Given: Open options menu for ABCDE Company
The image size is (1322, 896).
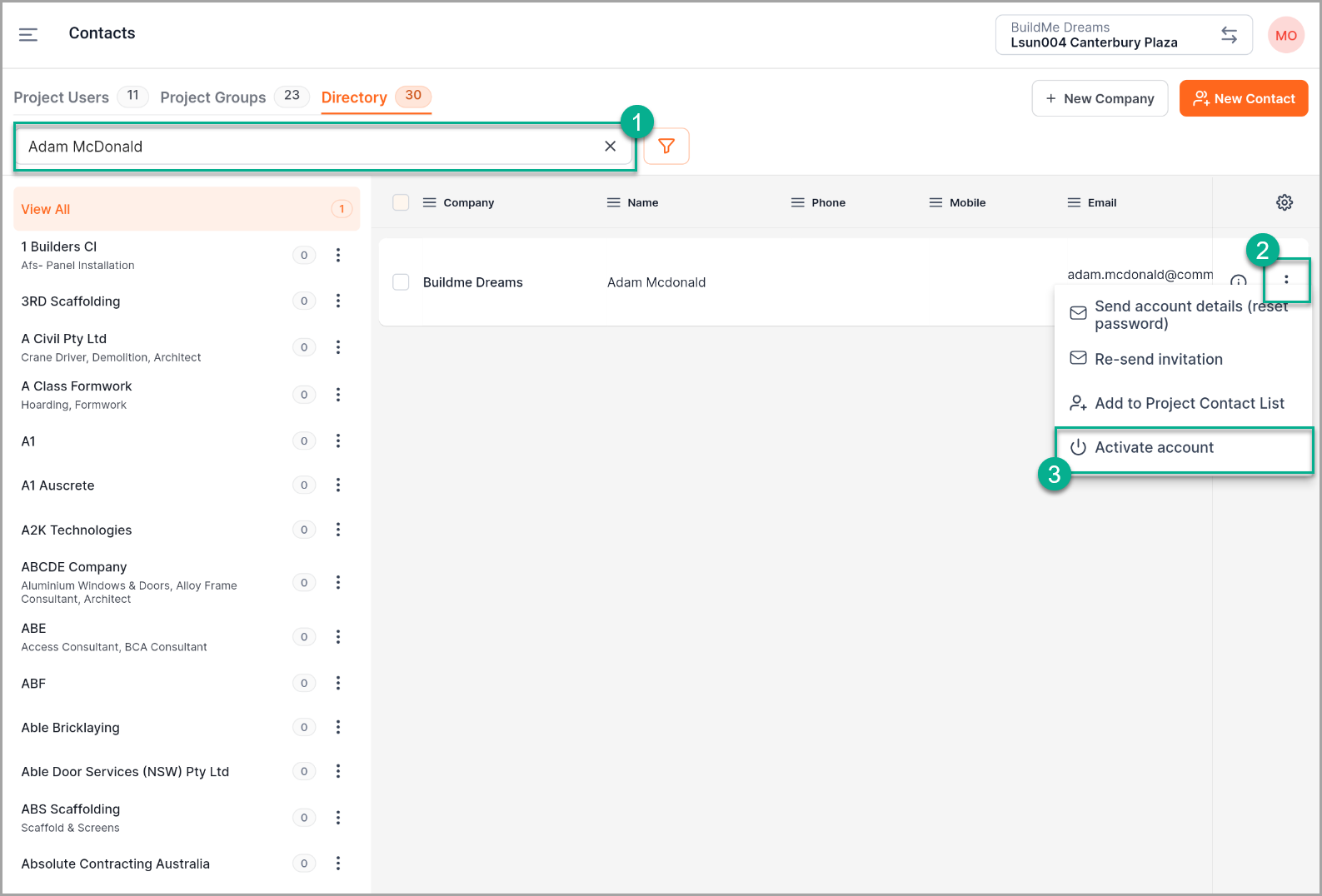Looking at the screenshot, I should 338,583.
